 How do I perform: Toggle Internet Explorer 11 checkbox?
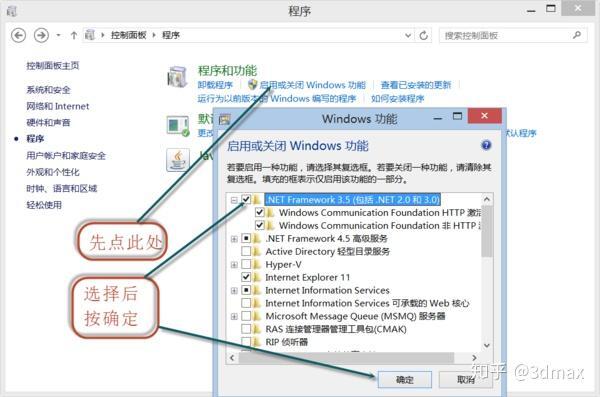246,277
